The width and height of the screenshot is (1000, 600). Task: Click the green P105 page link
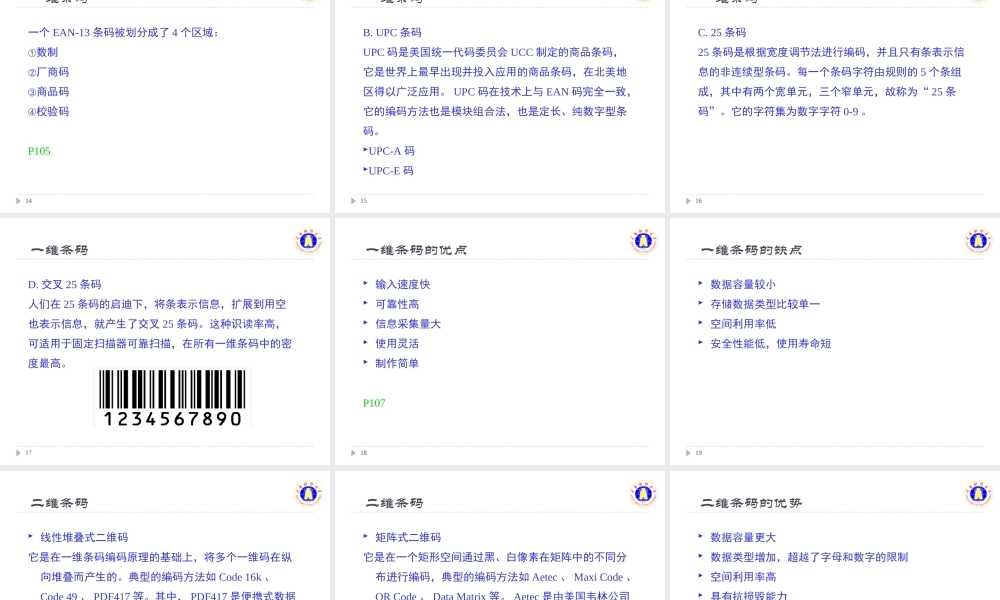click(x=38, y=151)
